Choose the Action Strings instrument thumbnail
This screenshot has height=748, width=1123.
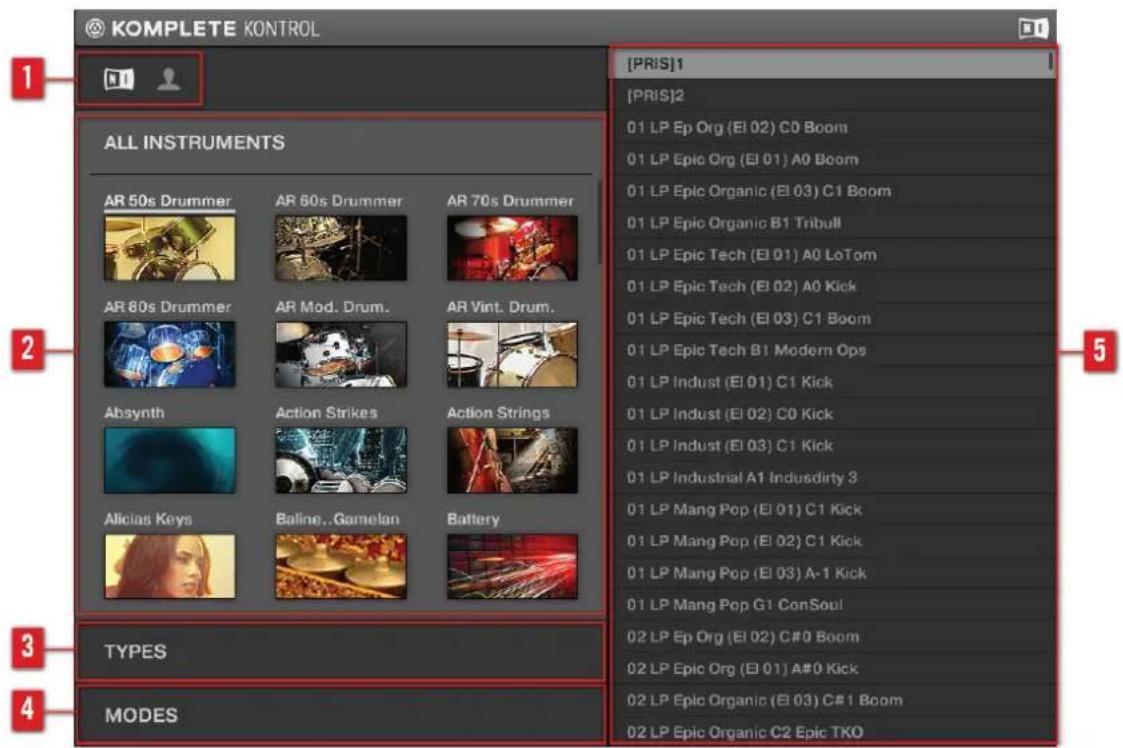tap(512, 460)
